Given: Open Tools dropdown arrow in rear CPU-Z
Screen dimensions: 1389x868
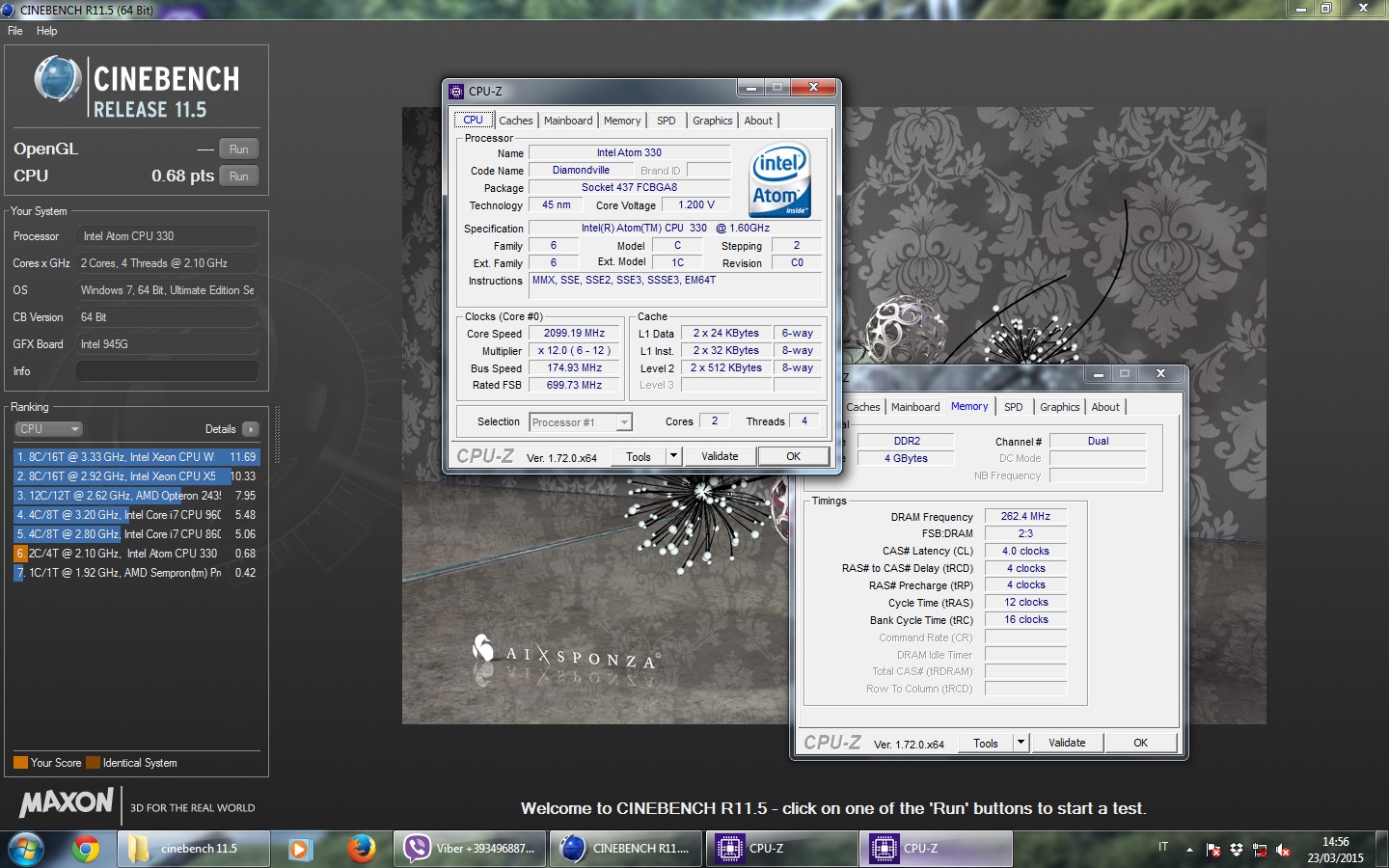Looking at the screenshot, I should pos(1021,744).
